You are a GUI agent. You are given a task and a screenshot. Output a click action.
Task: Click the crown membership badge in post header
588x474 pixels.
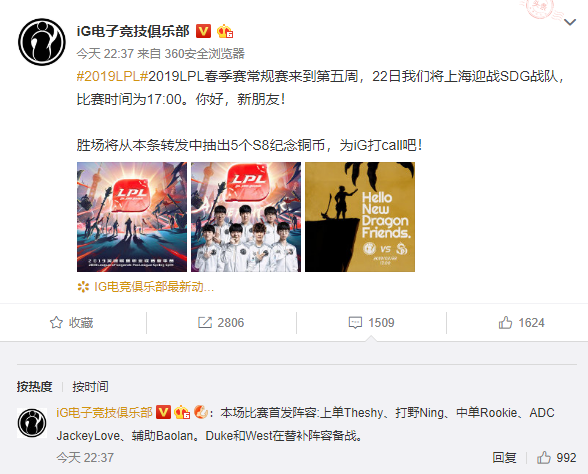pyautogui.click(x=225, y=31)
